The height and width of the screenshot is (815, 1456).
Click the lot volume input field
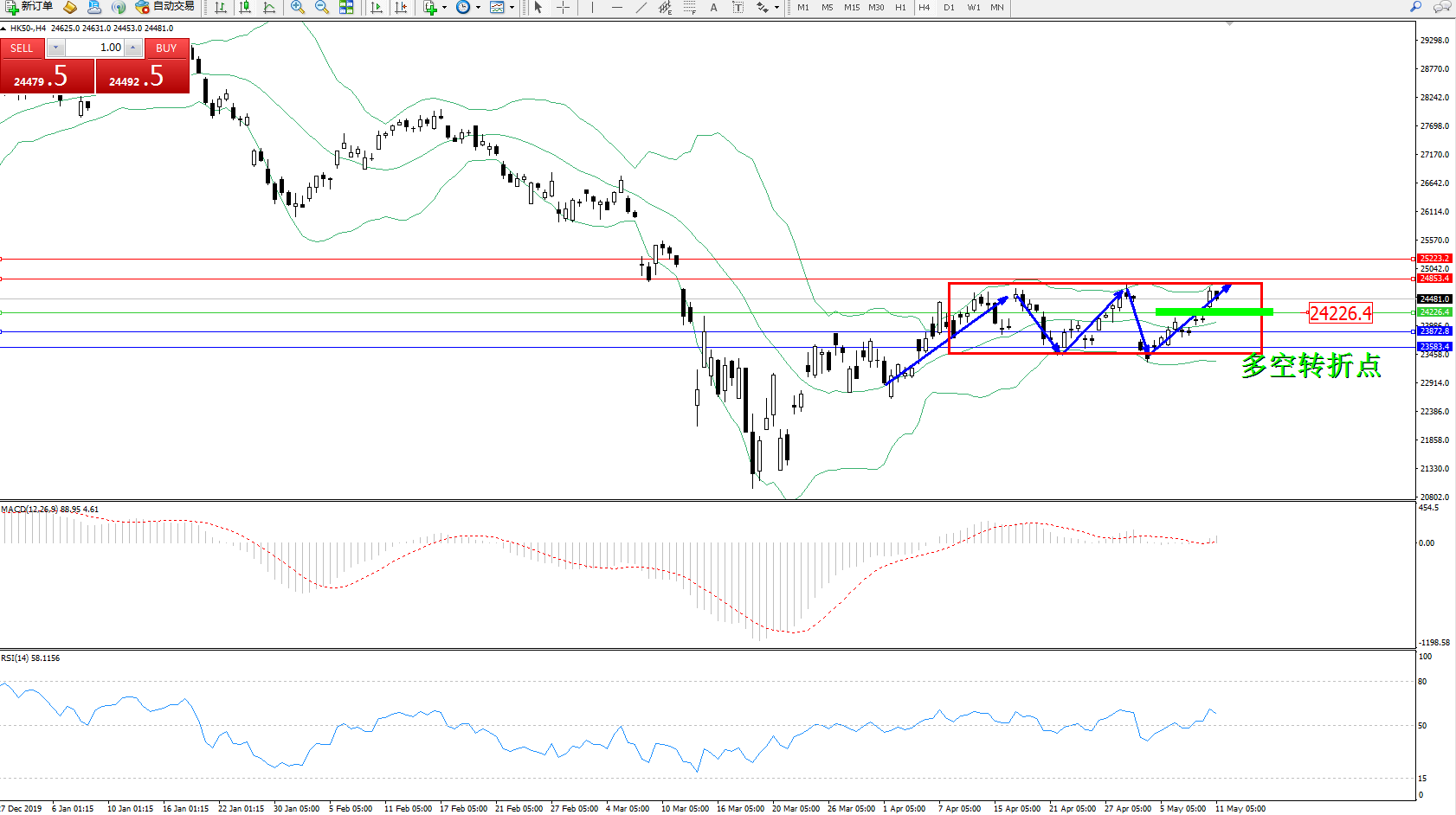point(95,48)
